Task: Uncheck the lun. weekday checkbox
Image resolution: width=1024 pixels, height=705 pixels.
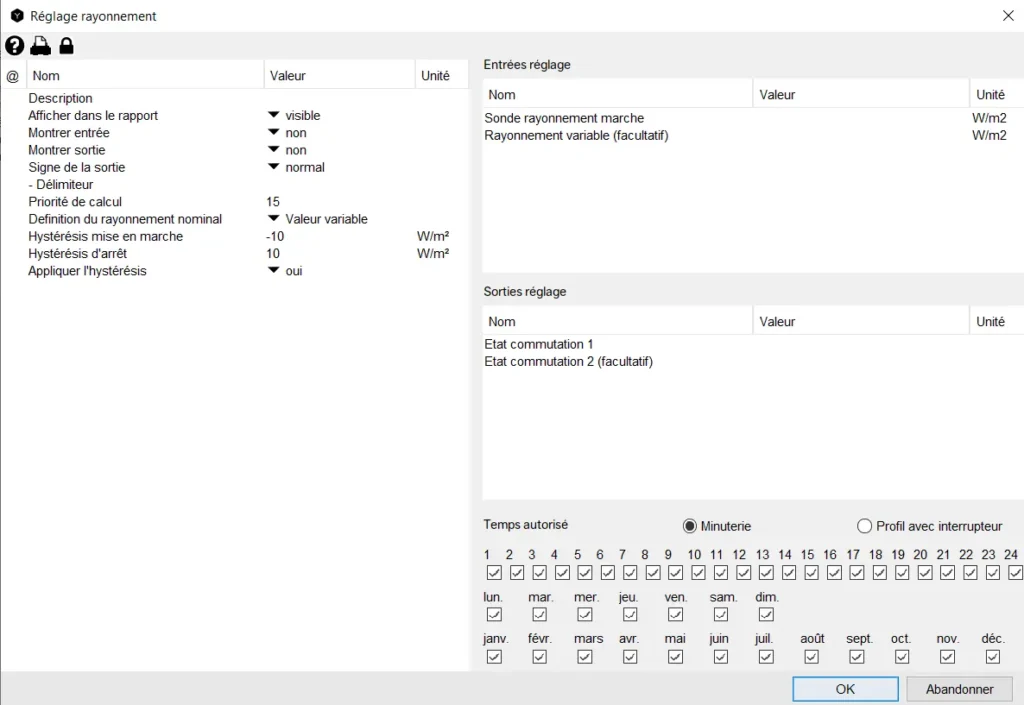Action: [x=494, y=615]
